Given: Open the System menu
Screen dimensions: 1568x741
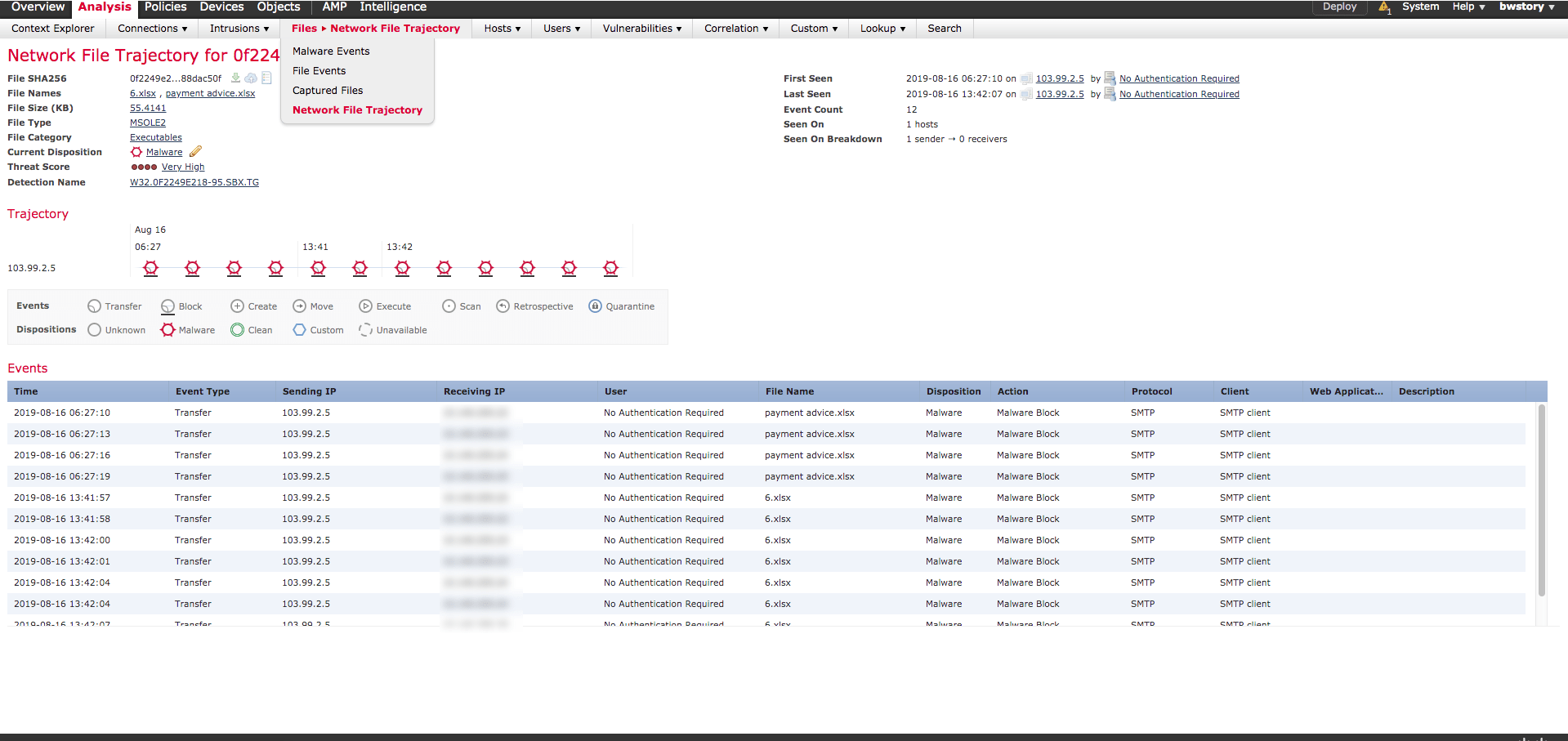Looking at the screenshot, I should tap(1420, 7).
